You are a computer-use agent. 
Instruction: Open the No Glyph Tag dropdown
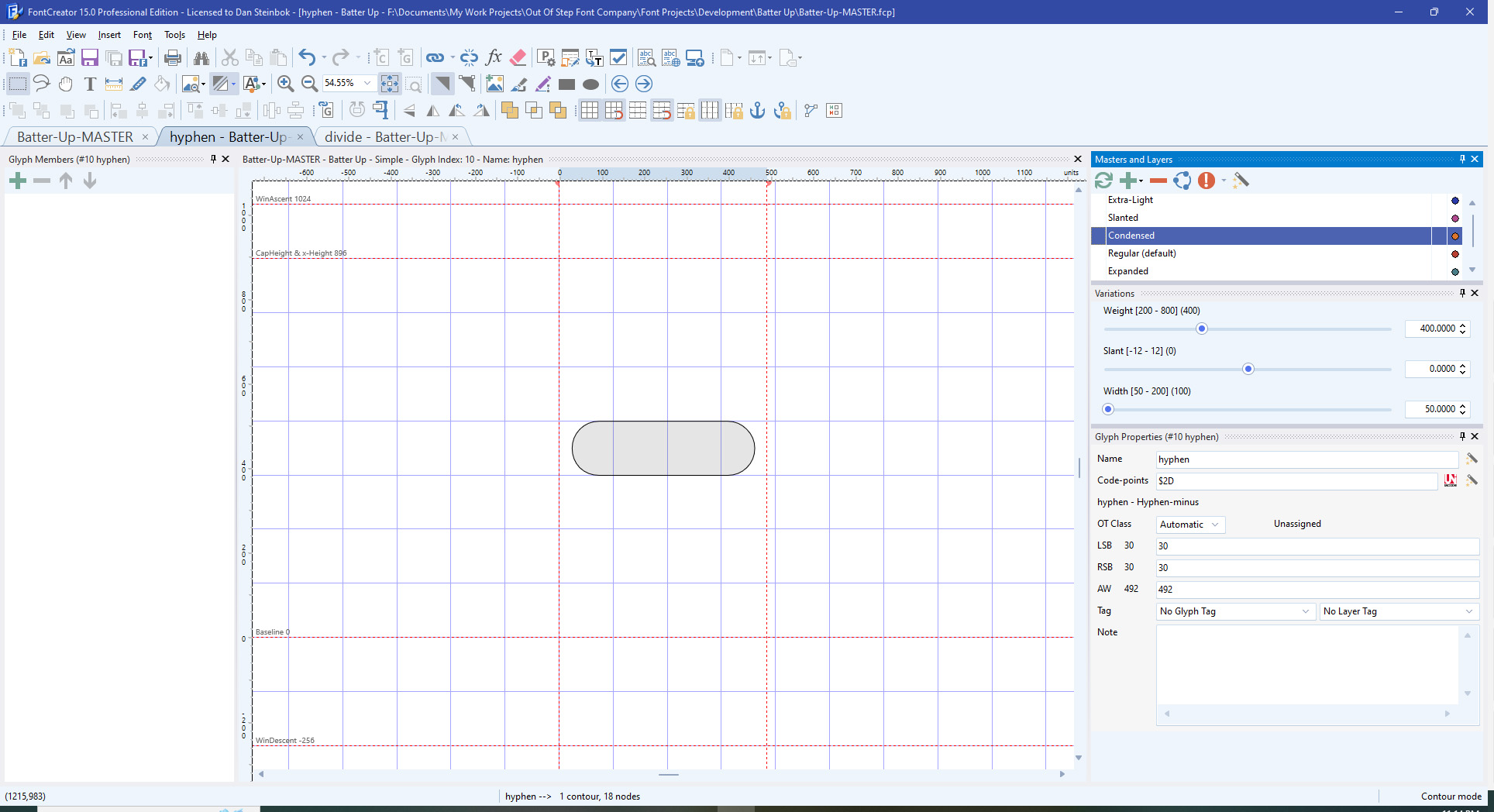point(1235,611)
